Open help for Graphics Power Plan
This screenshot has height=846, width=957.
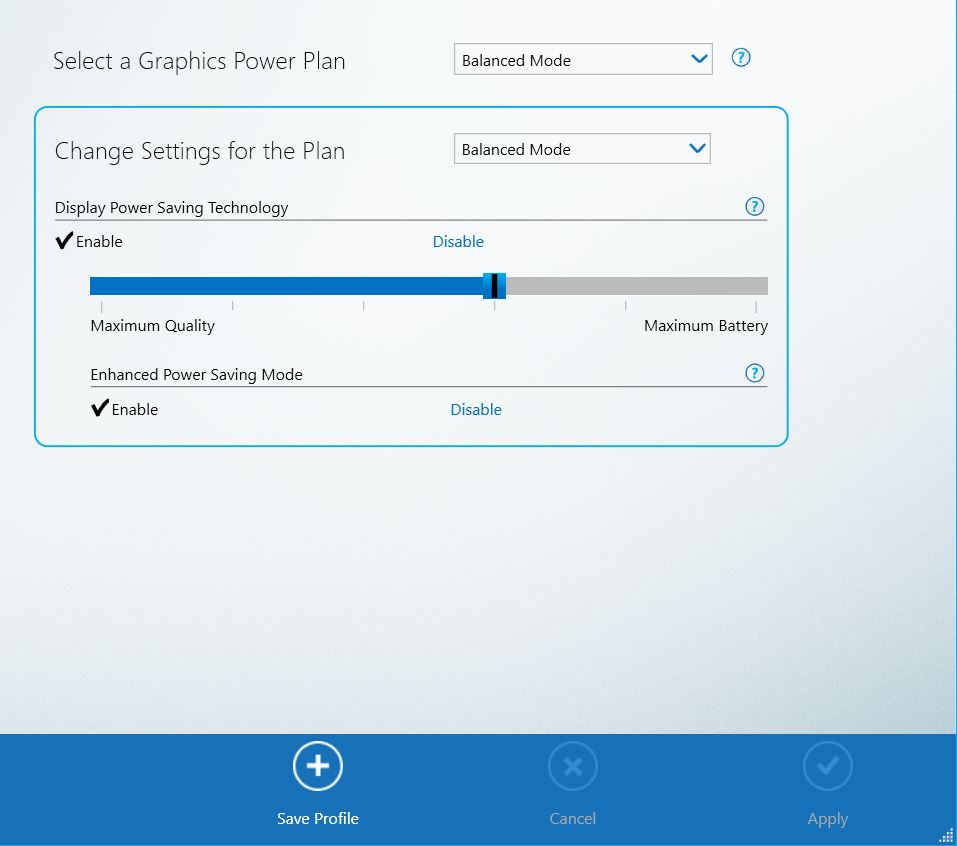tap(740, 58)
